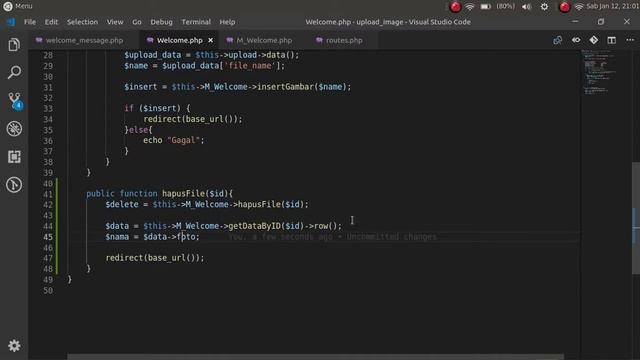Open the Extensions view in activity bar
640x360 pixels.
[14, 157]
